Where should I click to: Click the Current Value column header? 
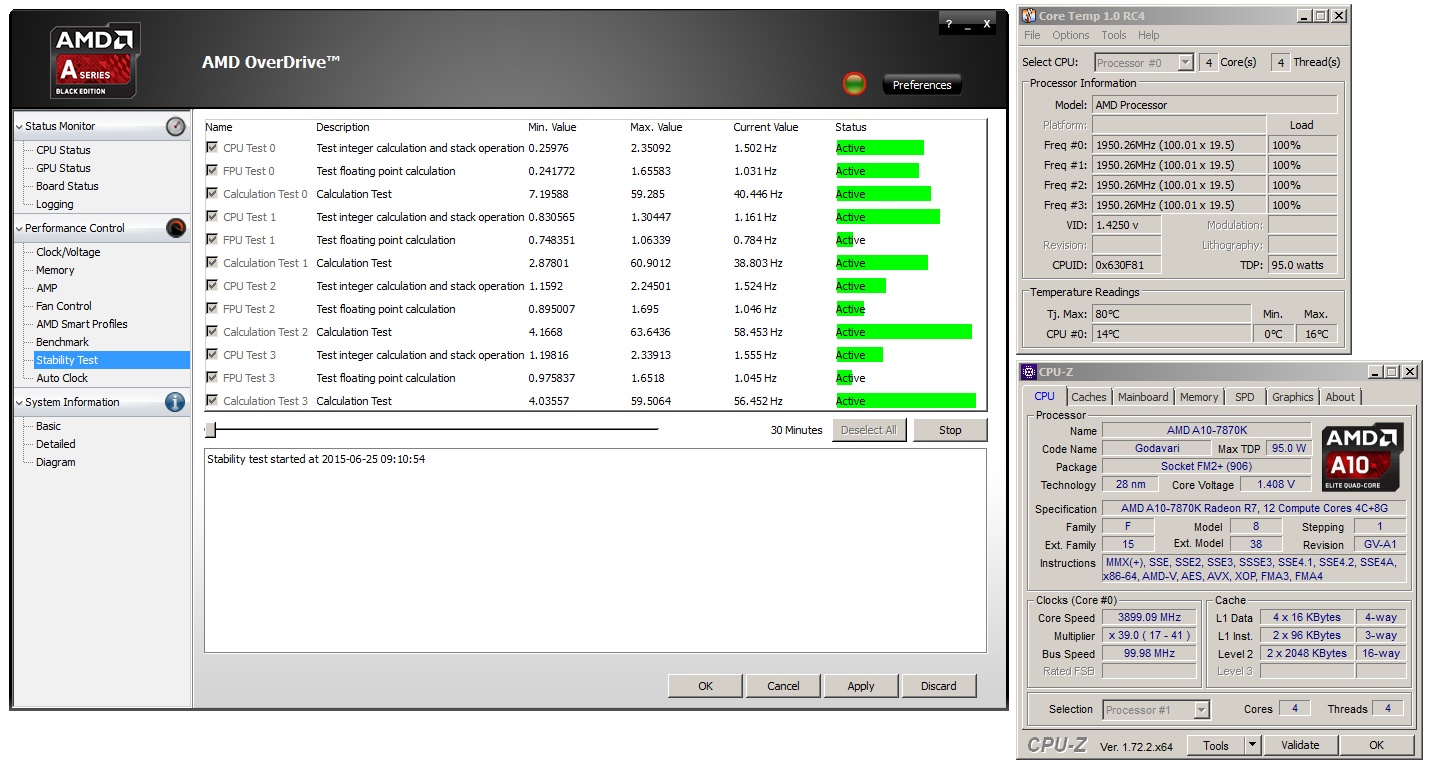pyautogui.click(x=766, y=127)
